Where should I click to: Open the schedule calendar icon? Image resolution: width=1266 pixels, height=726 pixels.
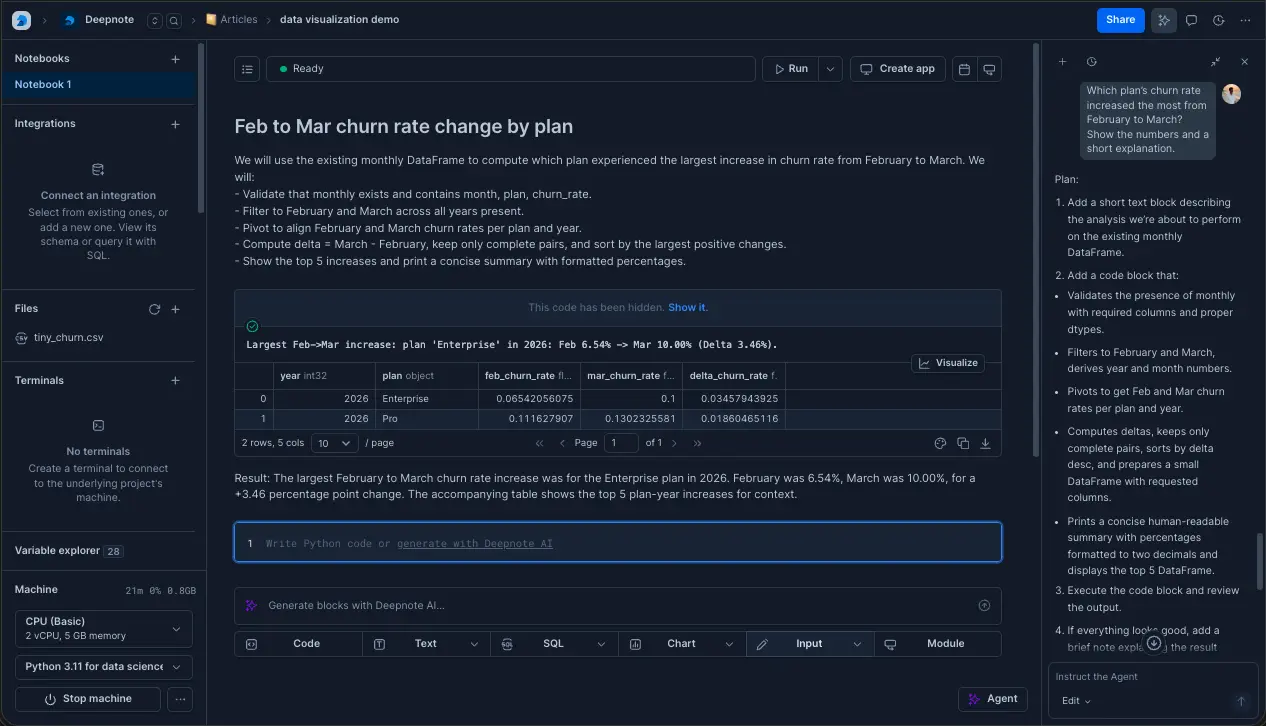(964, 69)
